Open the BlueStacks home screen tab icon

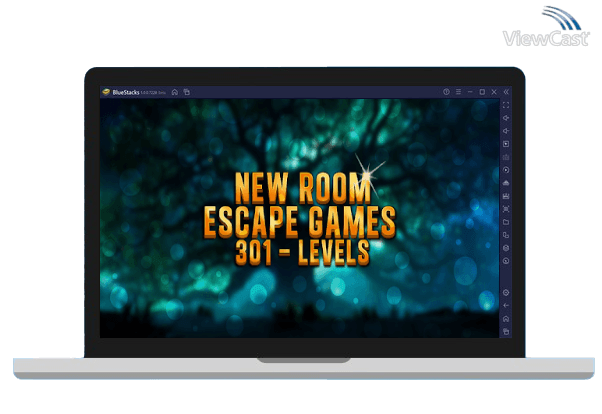(175, 92)
